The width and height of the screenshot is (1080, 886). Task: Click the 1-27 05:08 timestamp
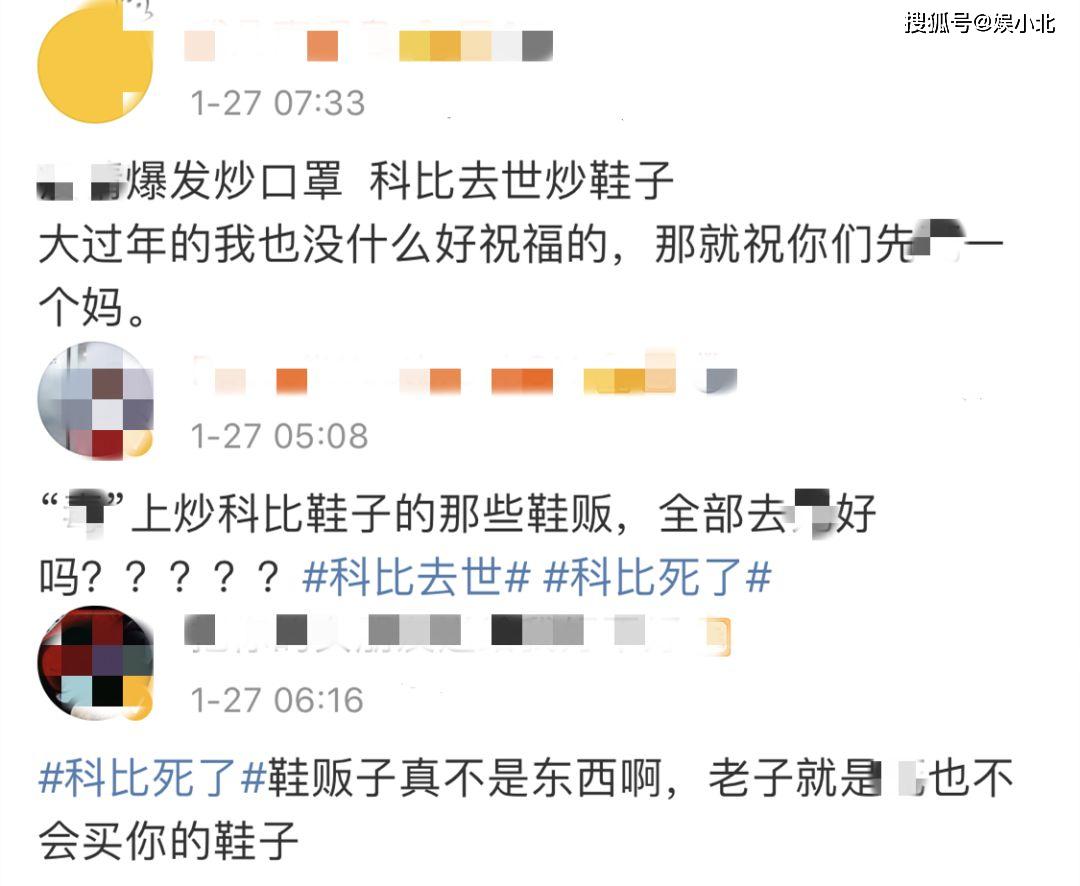point(279,437)
